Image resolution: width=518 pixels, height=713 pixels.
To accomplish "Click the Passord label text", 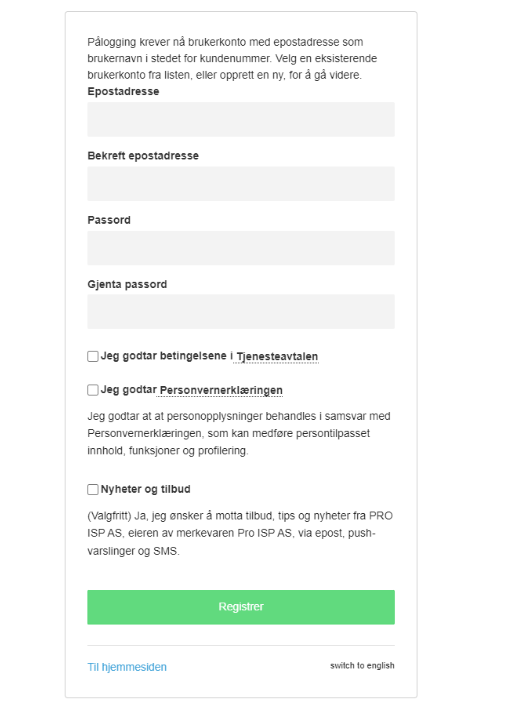I will [109, 220].
